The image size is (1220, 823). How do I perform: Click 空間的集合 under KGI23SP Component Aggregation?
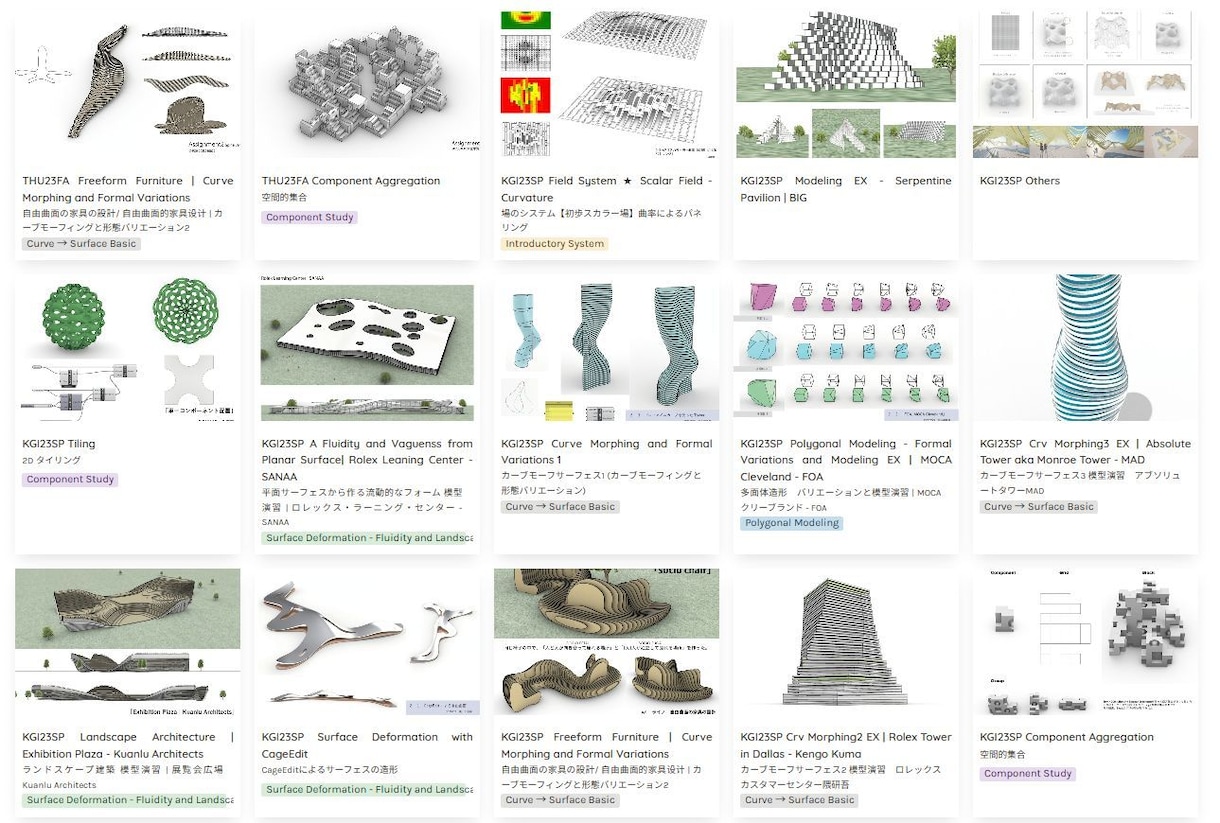point(1003,754)
